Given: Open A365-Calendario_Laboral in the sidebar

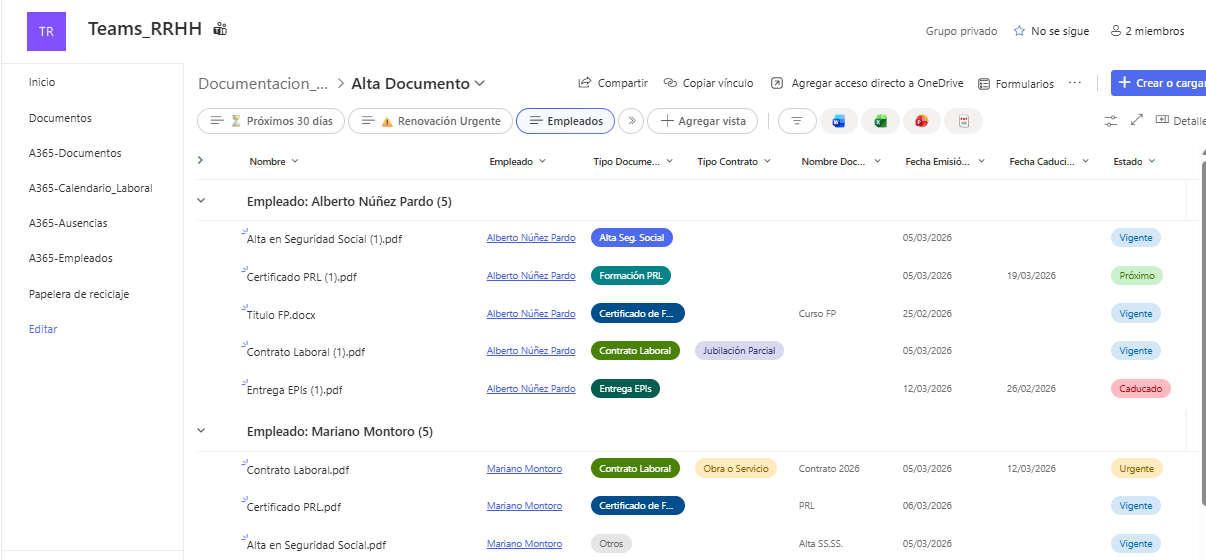Looking at the screenshot, I should pos(90,188).
